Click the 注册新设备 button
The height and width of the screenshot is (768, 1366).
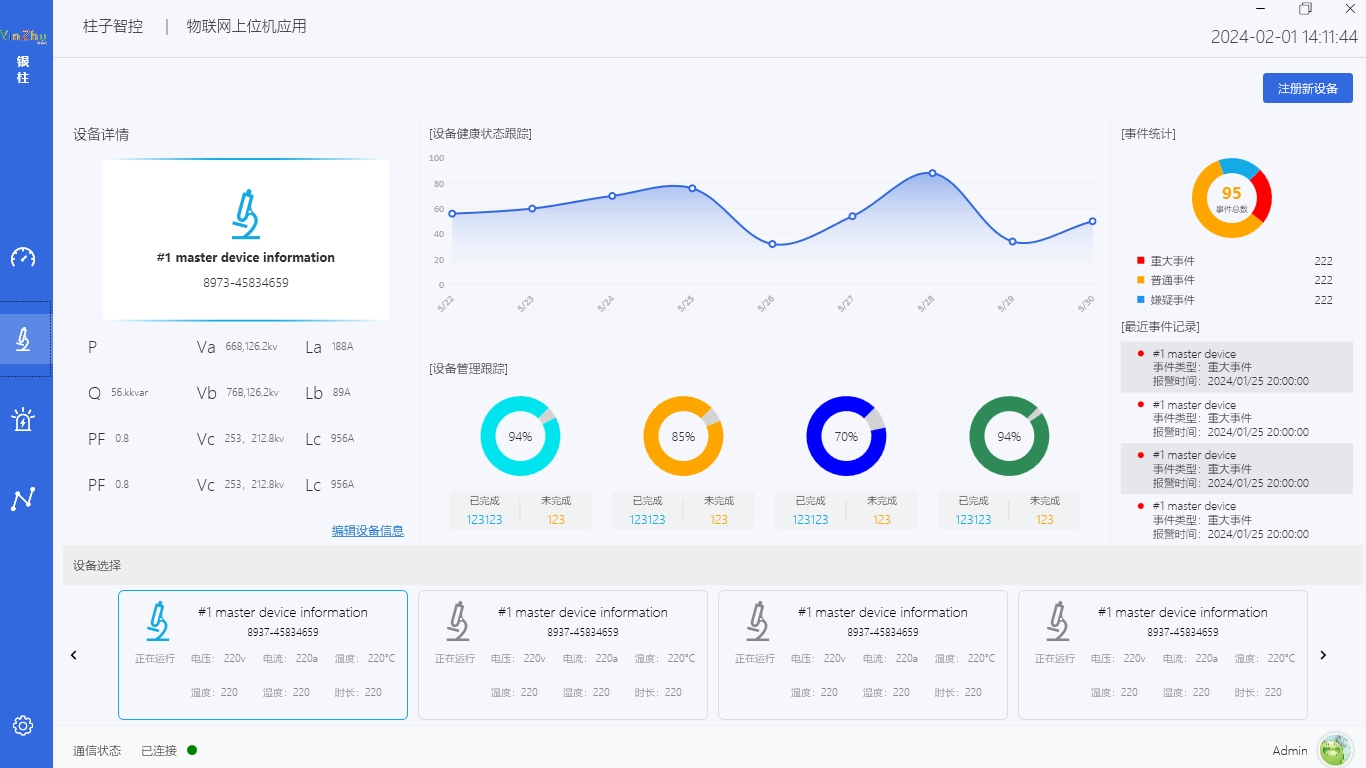click(x=1307, y=88)
